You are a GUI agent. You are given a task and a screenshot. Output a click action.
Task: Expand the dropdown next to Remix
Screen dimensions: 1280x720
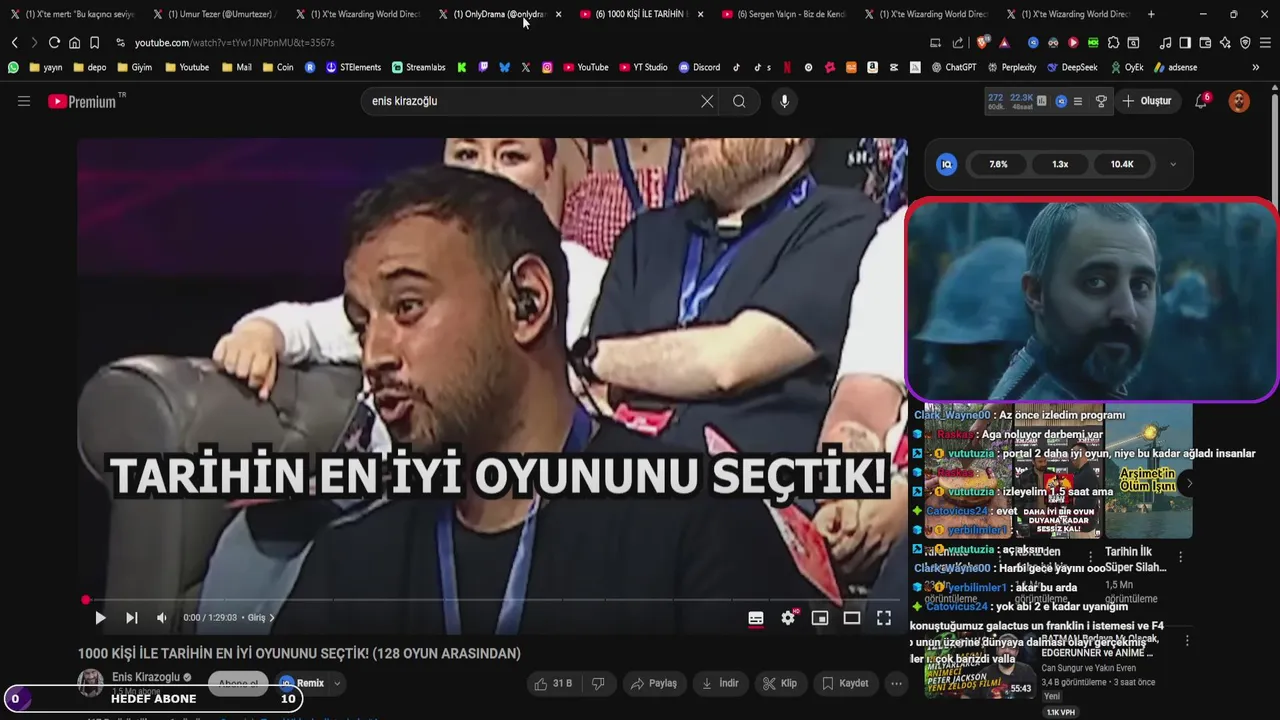pyautogui.click(x=337, y=683)
